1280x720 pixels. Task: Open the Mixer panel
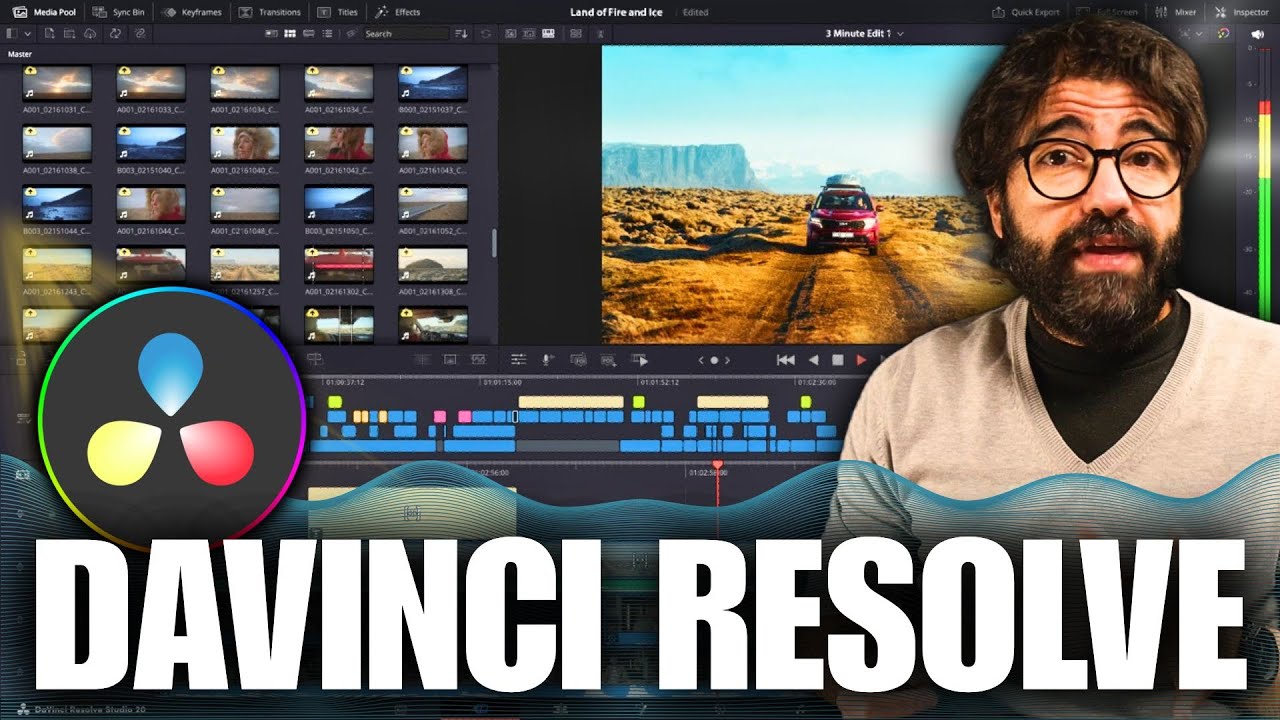coord(1175,12)
